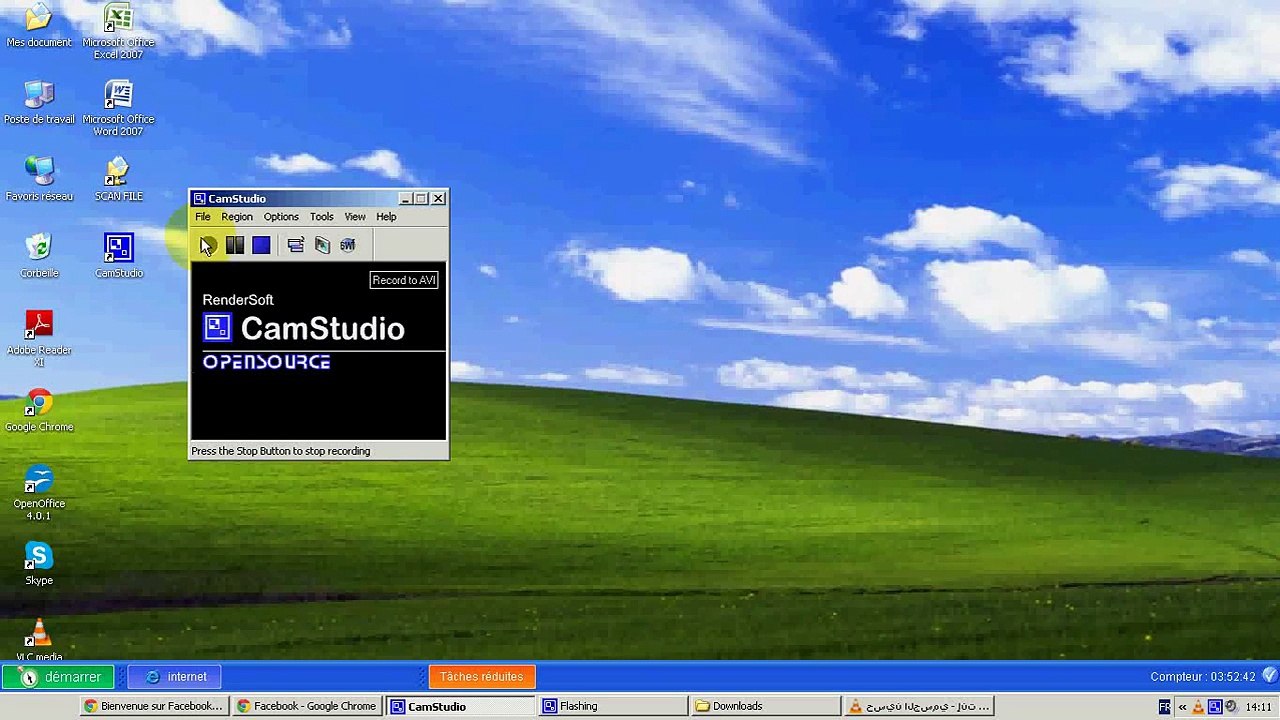The height and width of the screenshot is (720, 1280).
Task: Switch to the VLC player taskbar window
Action: 918,706
